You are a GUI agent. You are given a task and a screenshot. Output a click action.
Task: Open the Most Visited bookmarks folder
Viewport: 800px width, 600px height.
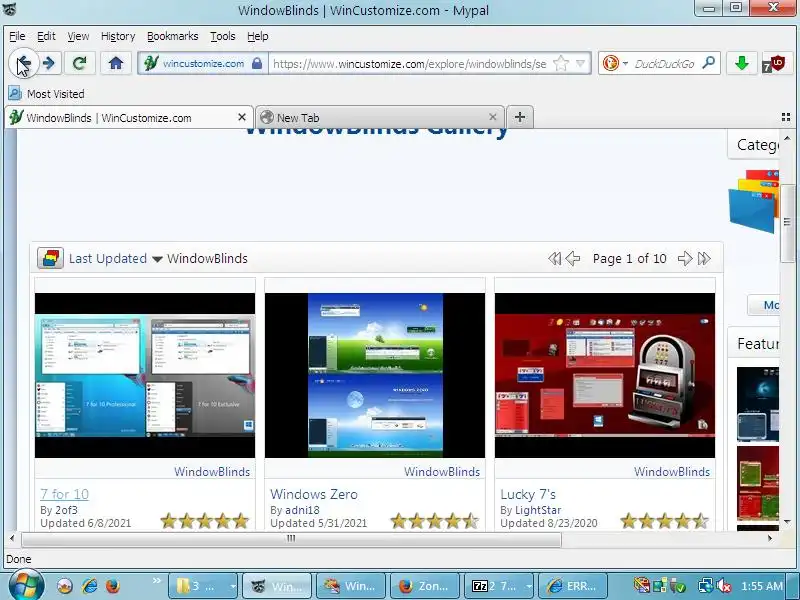tap(46, 94)
